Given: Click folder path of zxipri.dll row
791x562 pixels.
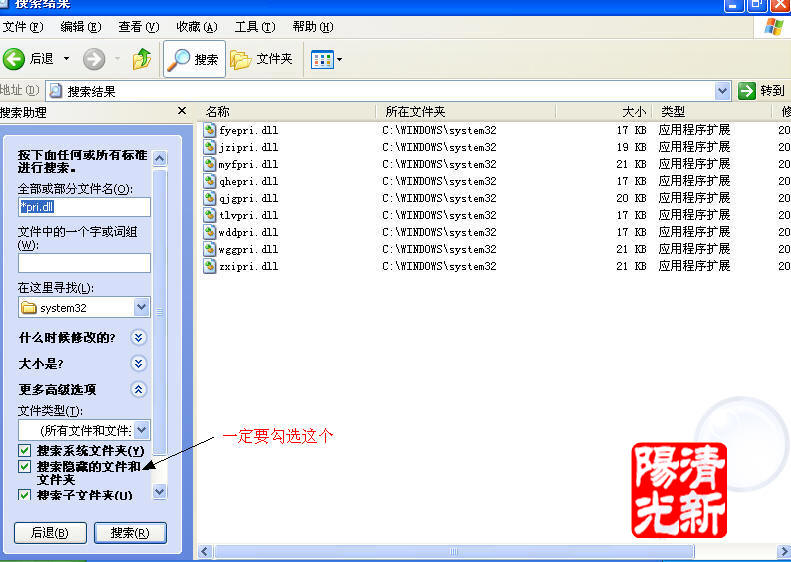Looking at the screenshot, I should [x=439, y=266].
